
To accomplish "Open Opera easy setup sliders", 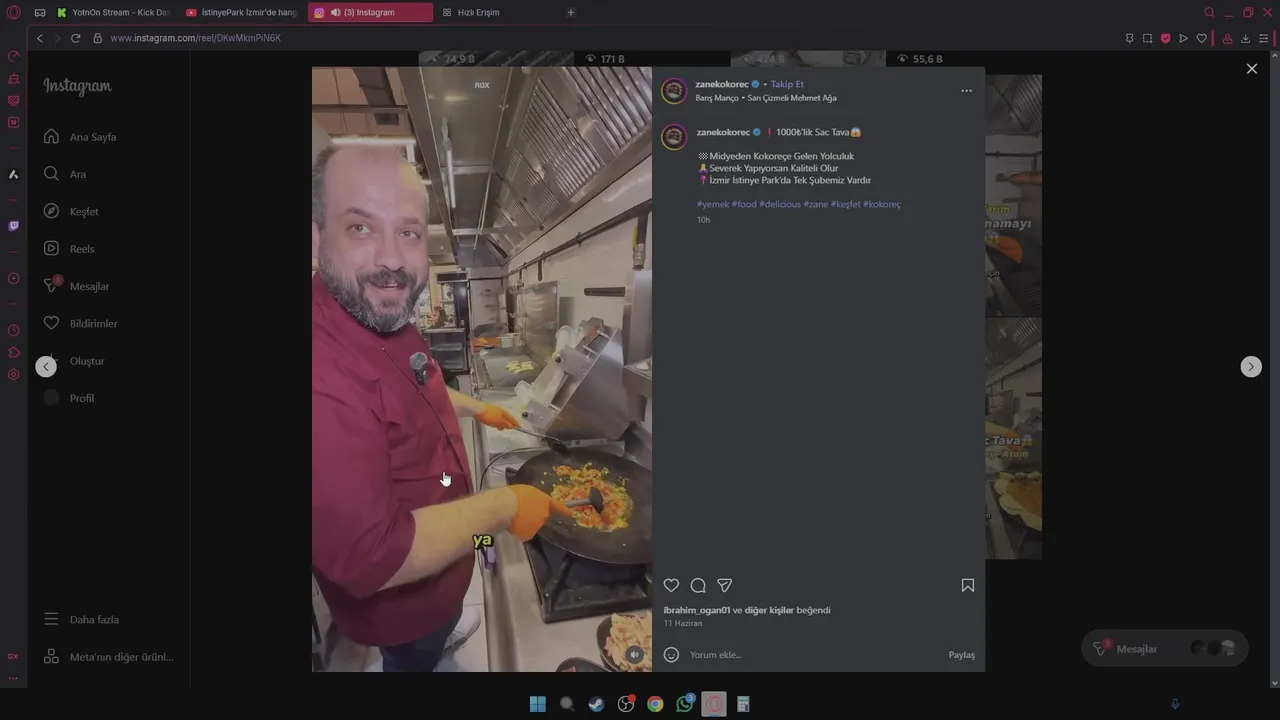I will (1263, 38).
